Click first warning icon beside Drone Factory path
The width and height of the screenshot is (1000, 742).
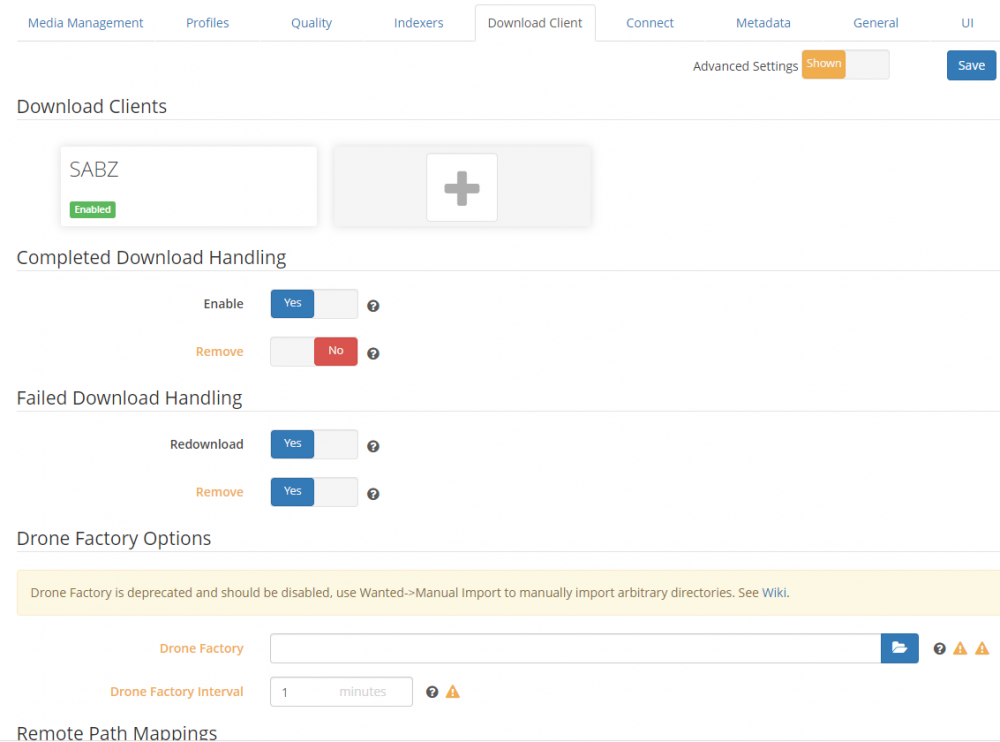[960, 649]
